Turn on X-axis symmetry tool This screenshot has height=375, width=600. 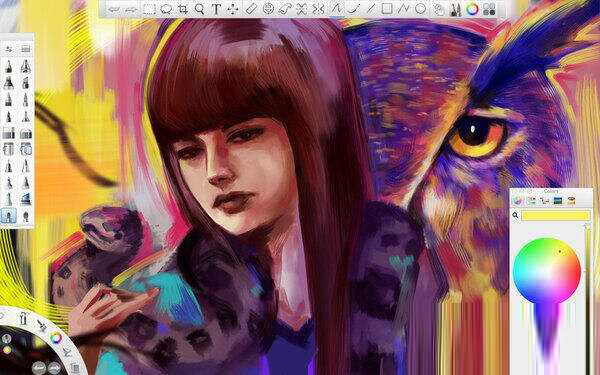click(x=302, y=9)
